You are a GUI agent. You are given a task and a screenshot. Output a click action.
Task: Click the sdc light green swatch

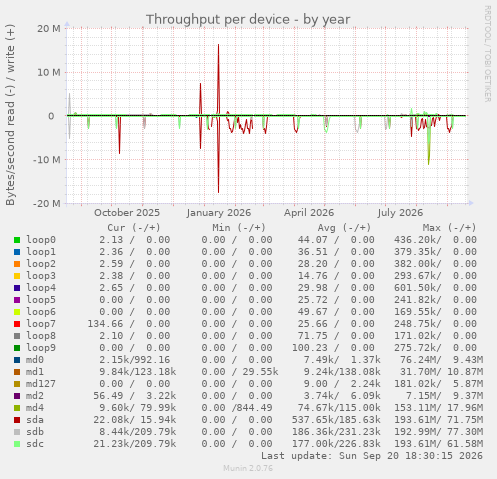tap(17, 444)
